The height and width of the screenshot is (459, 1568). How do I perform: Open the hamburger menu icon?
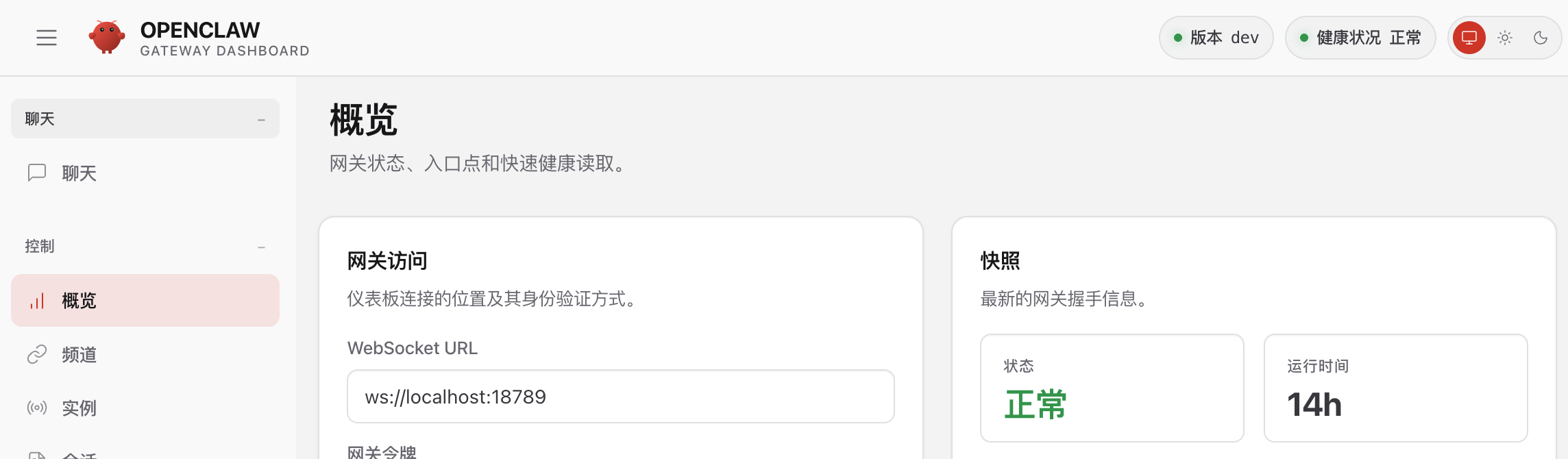click(x=46, y=38)
